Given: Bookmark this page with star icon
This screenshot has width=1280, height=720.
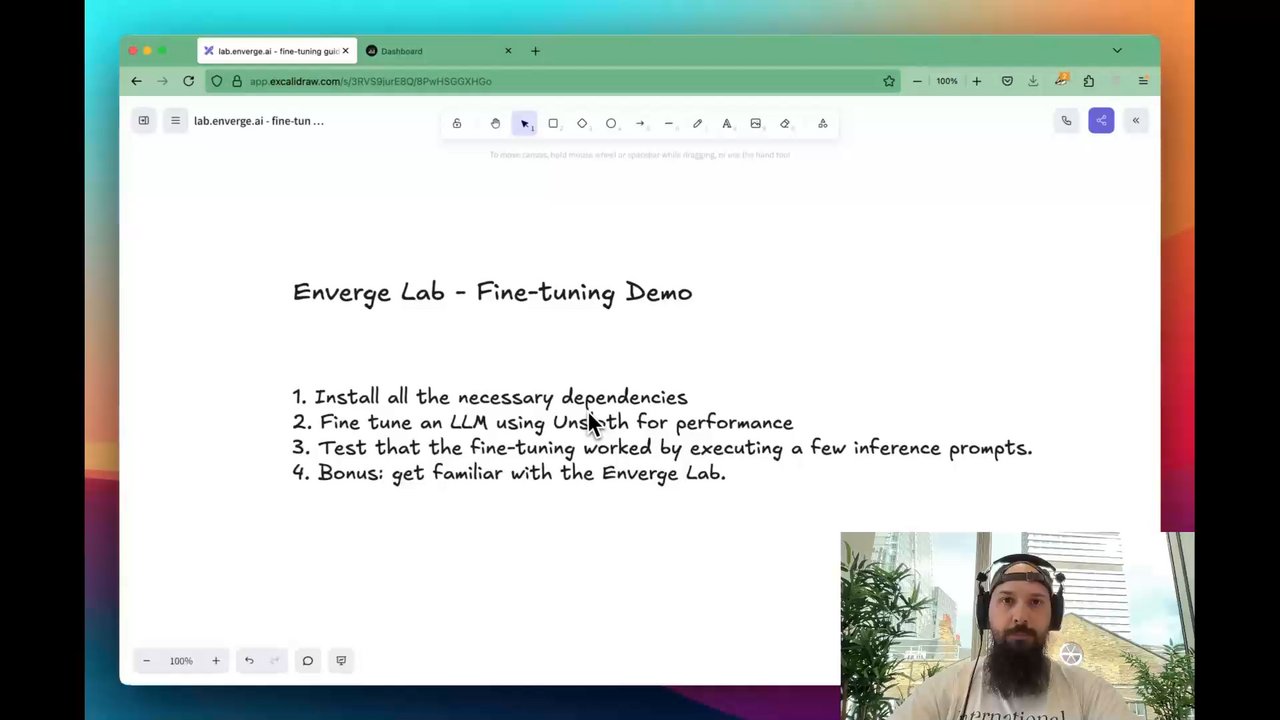Looking at the screenshot, I should pos(889,81).
